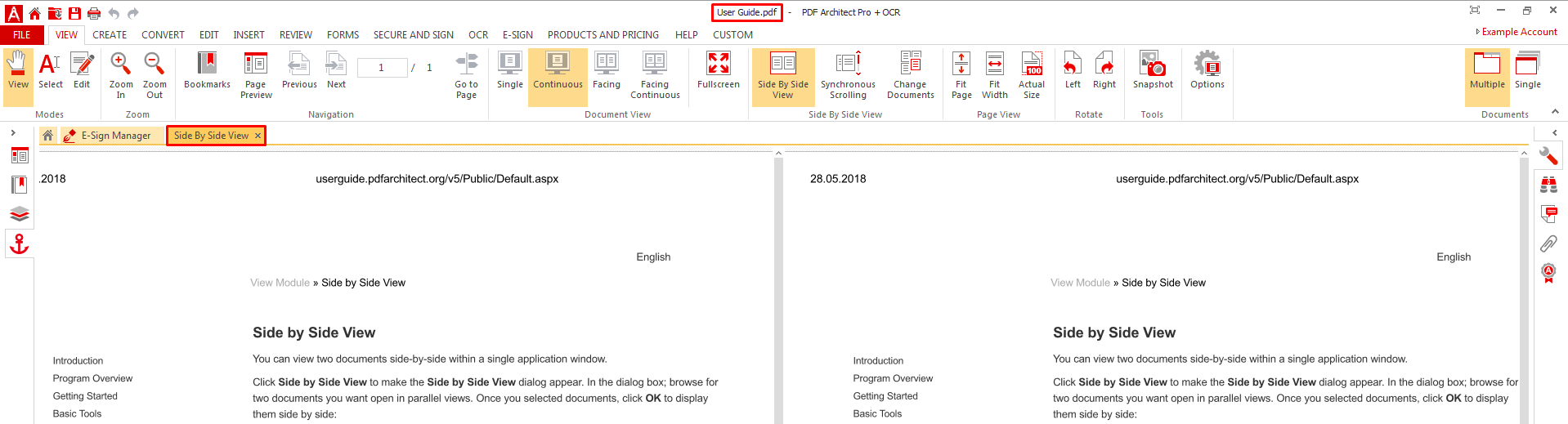Switch to Edit mode tool

pyautogui.click(x=82, y=71)
